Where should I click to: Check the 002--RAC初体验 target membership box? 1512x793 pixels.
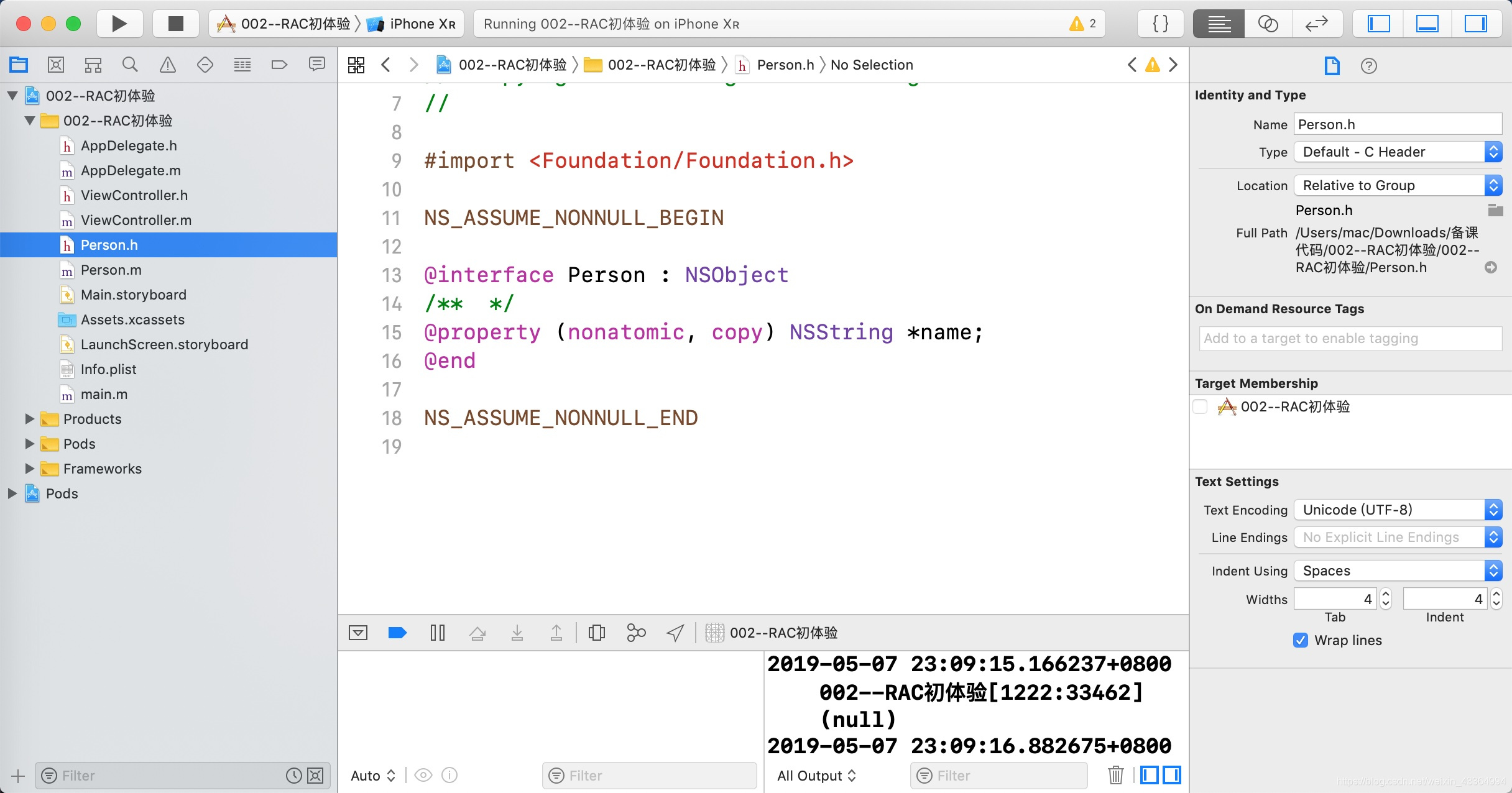(x=1201, y=406)
